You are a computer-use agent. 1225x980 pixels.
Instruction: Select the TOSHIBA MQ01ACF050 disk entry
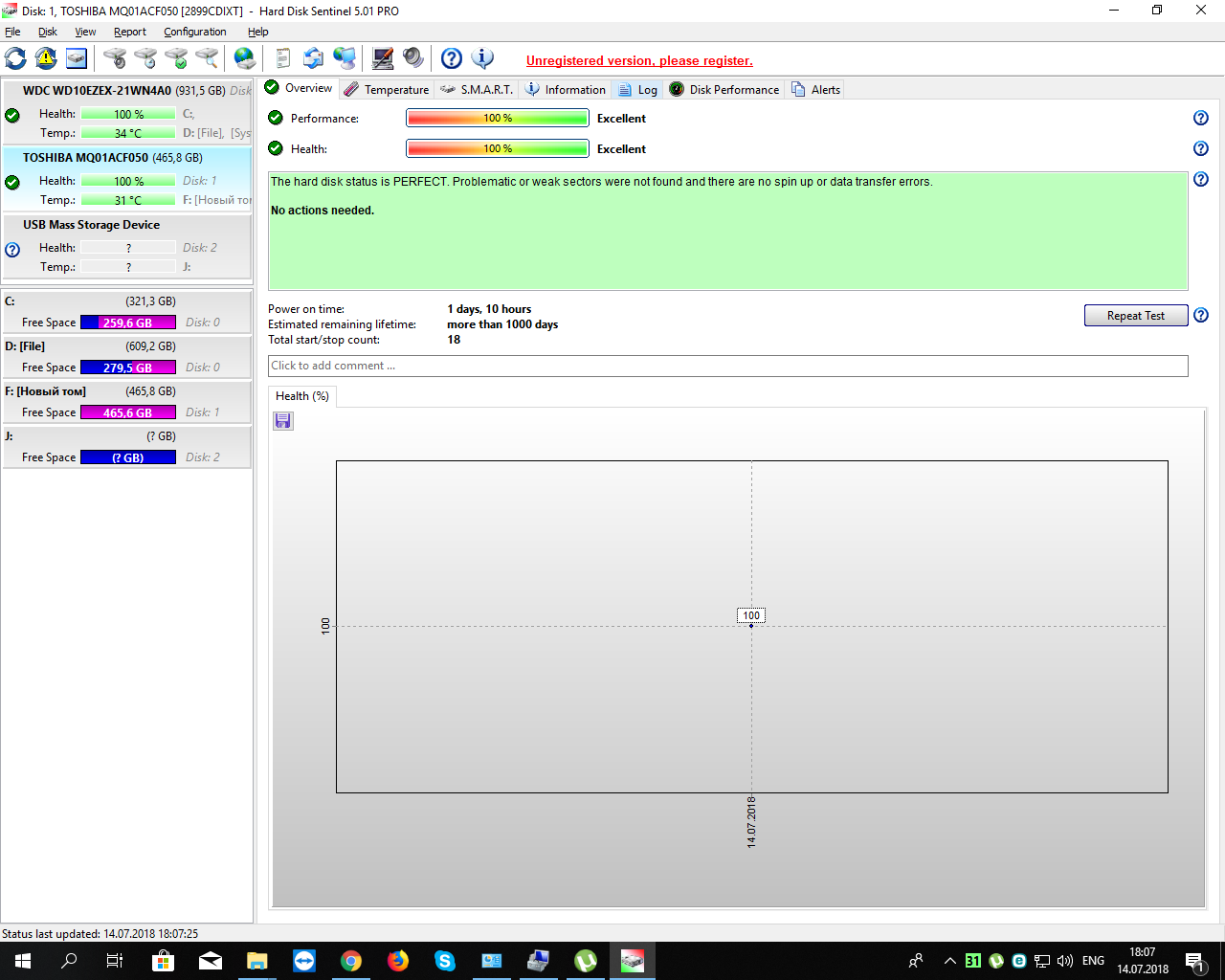tap(127, 179)
